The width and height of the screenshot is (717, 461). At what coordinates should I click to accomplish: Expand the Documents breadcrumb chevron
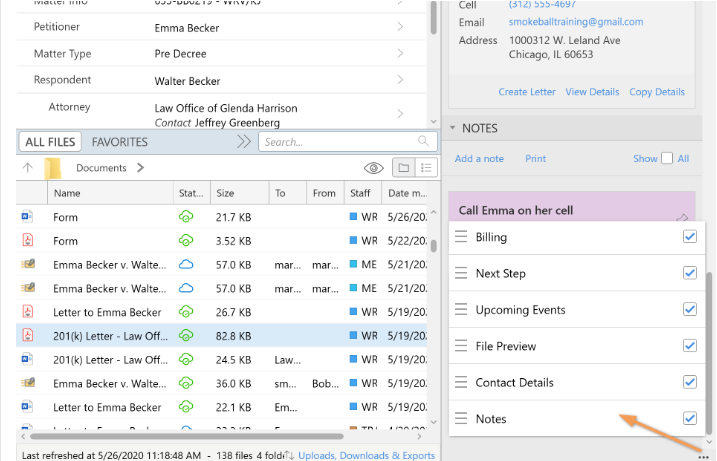(x=141, y=168)
